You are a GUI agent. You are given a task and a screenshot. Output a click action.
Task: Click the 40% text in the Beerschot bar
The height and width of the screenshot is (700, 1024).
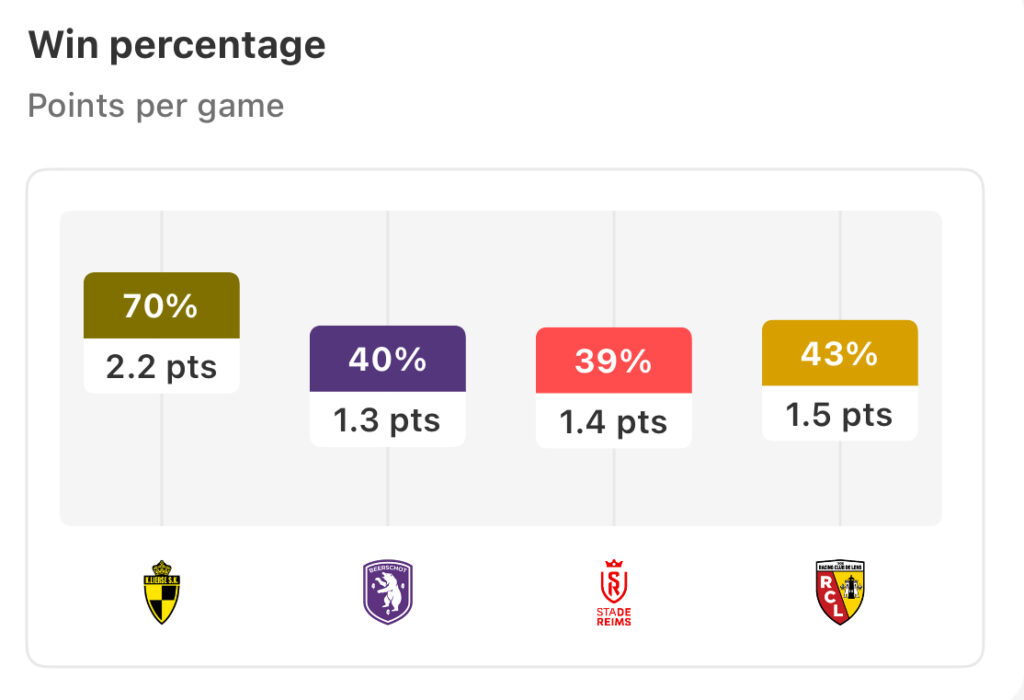click(387, 359)
